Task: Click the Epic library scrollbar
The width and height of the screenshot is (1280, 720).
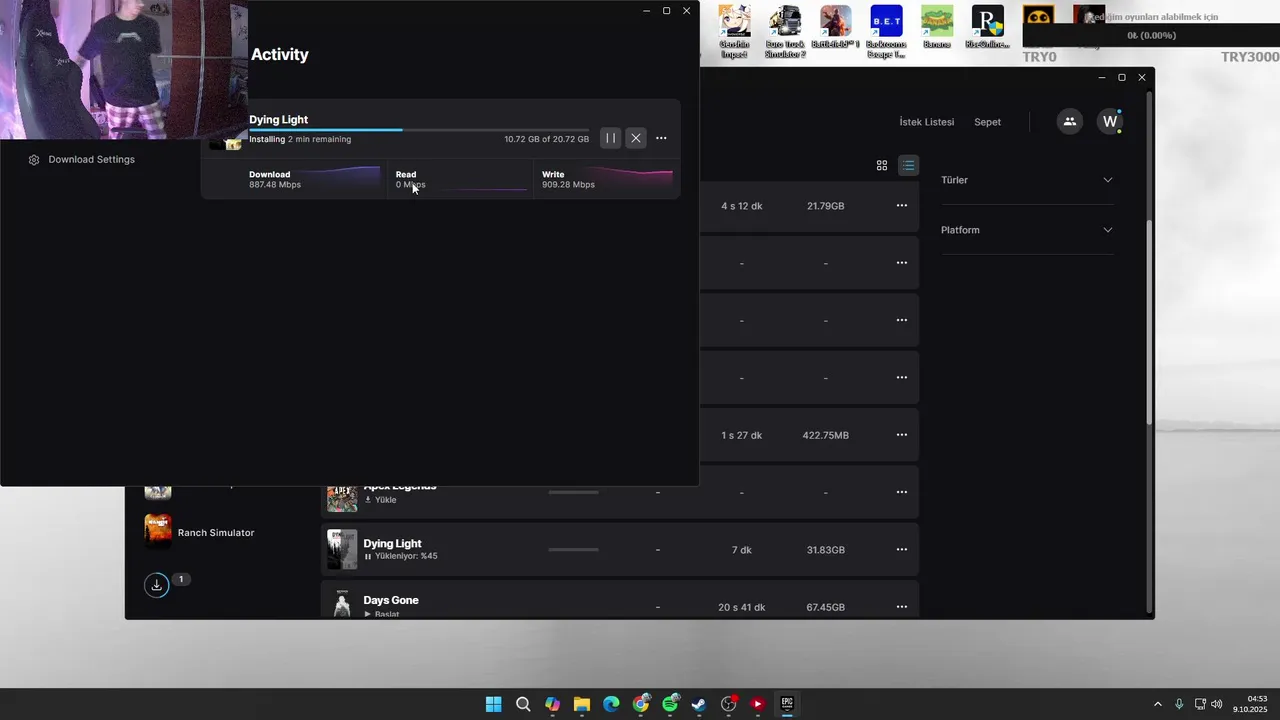Action: tap(1149, 320)
